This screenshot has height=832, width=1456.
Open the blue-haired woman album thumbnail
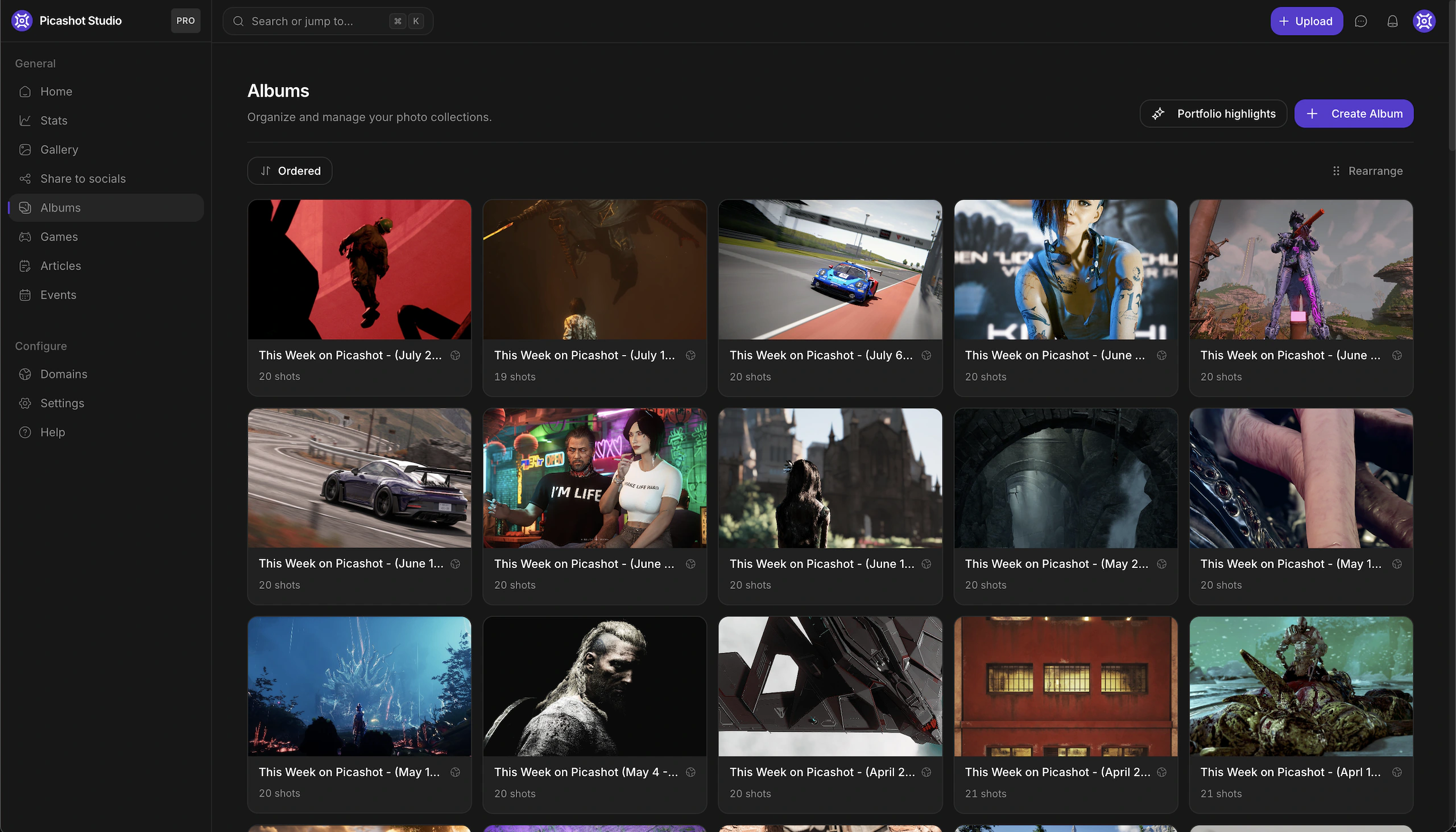click(x=1065, y=270)
